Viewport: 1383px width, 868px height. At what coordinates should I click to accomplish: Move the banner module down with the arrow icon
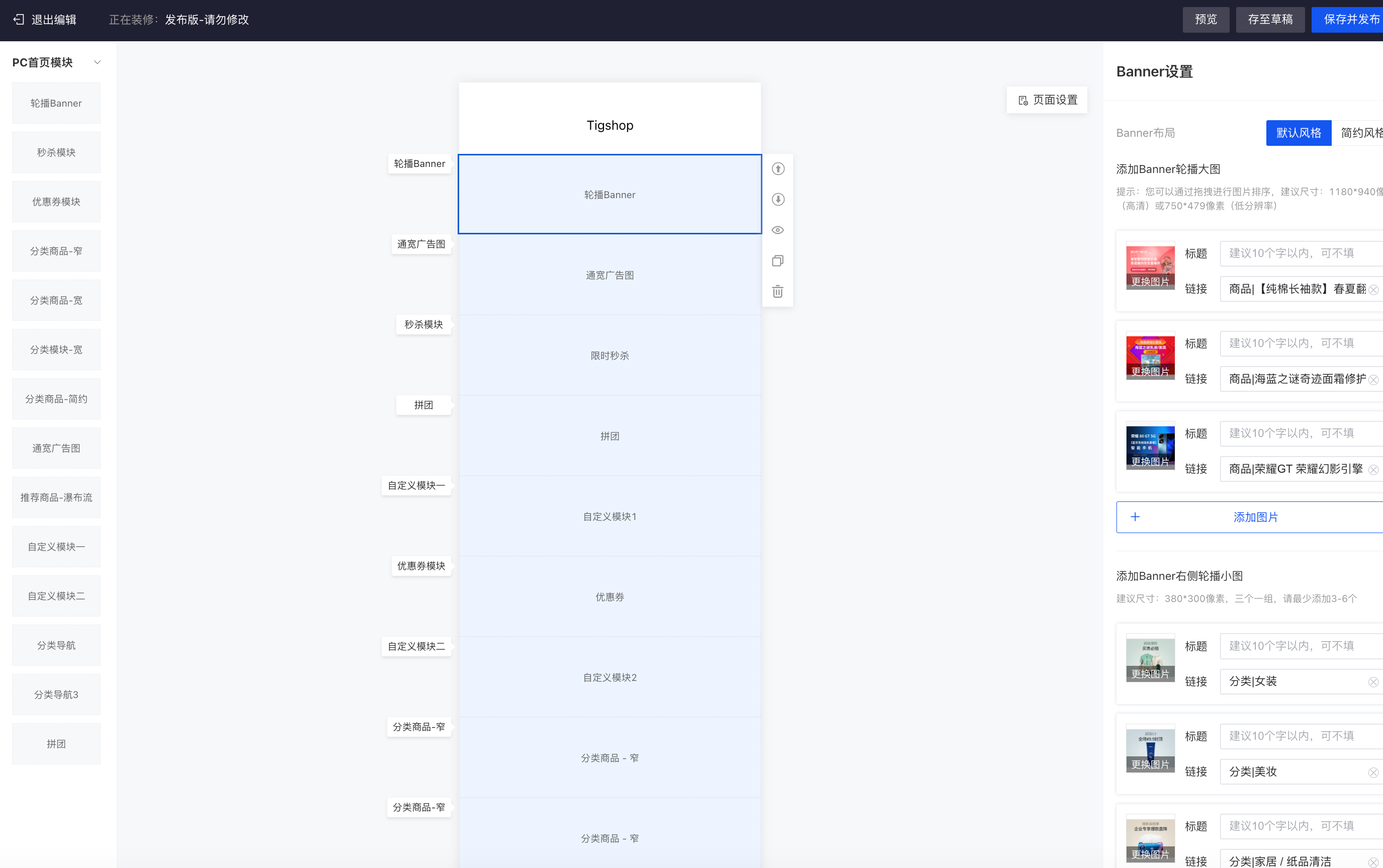(x=777, y=199)
